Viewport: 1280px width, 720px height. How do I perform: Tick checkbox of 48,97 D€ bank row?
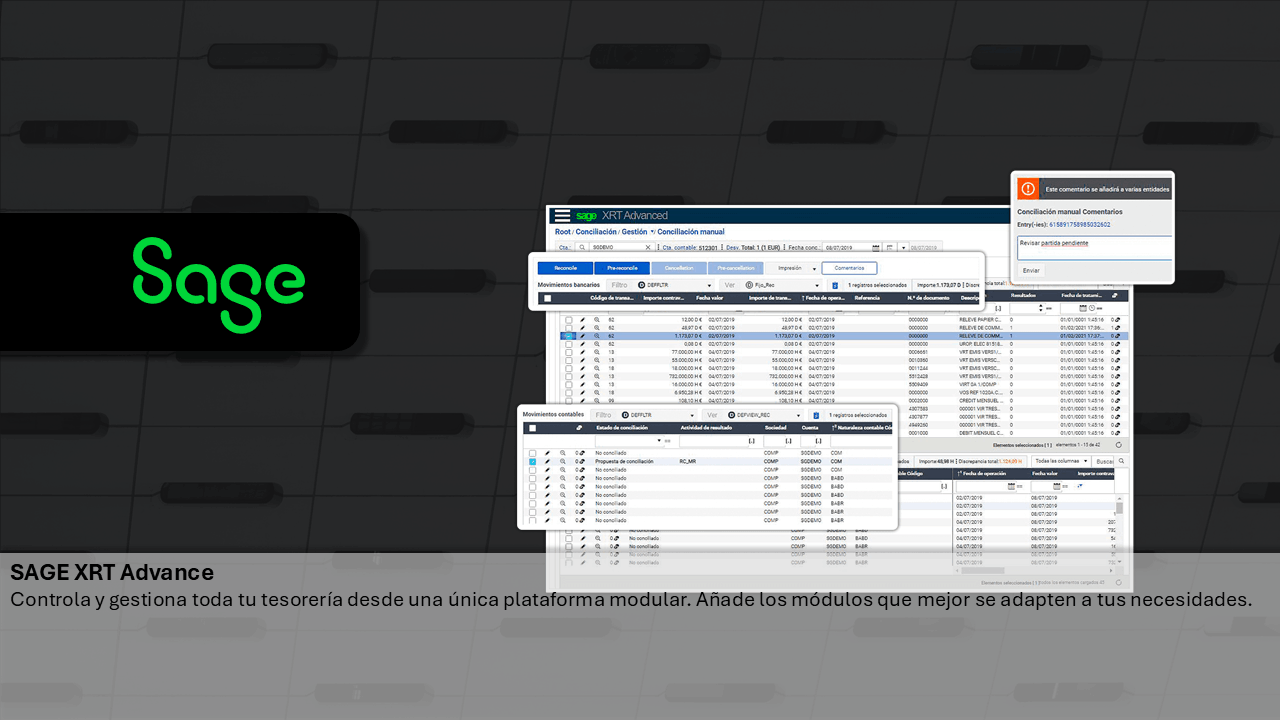[569, 328]
